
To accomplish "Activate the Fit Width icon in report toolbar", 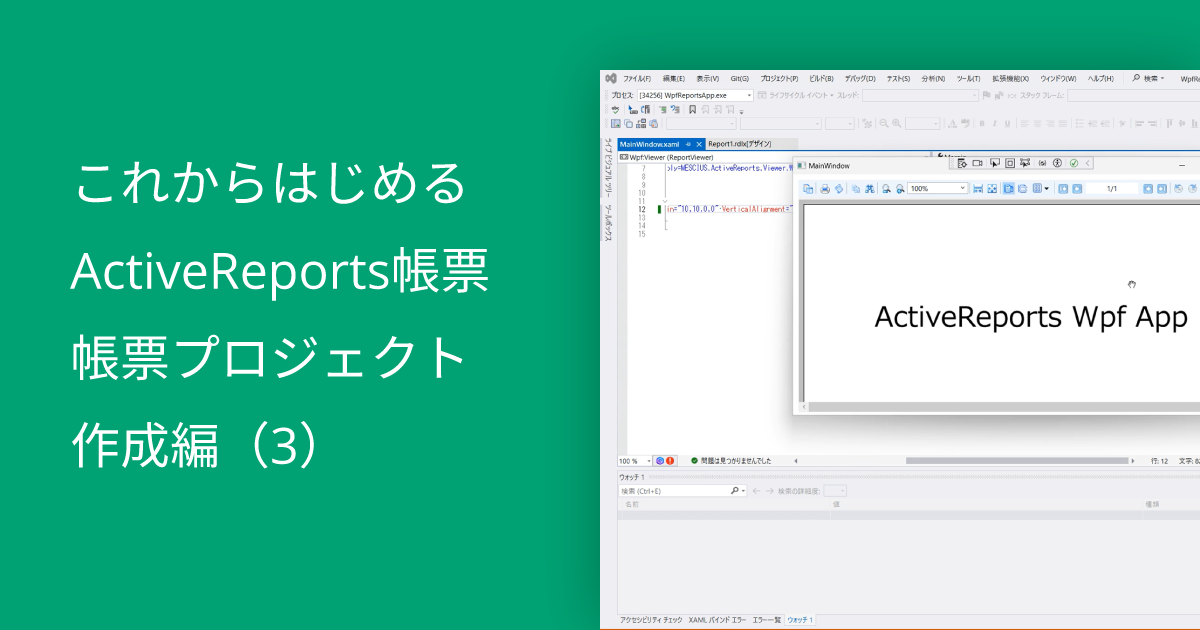I will [976, 189].
